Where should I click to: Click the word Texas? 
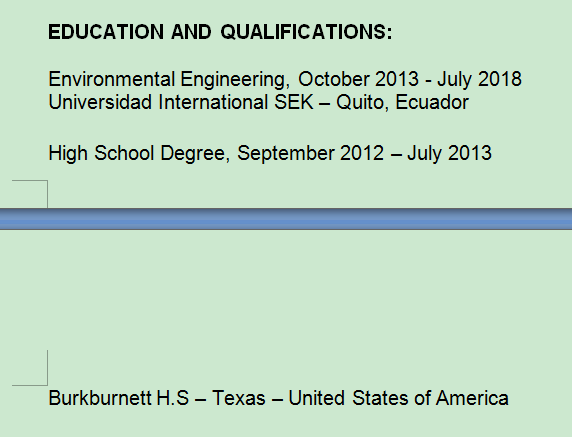point(239,398)
